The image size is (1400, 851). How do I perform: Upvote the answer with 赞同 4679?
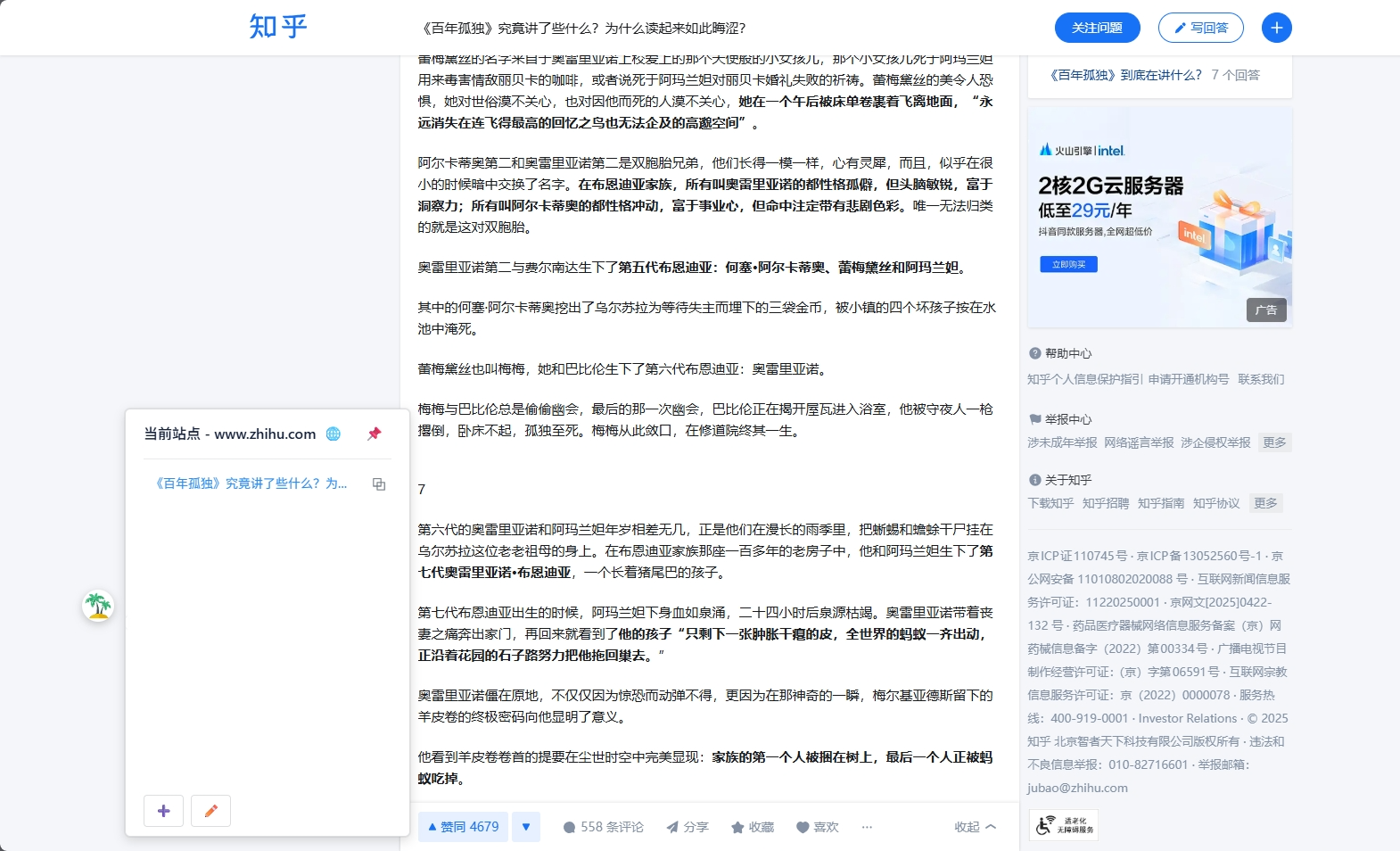coord(463,827)
